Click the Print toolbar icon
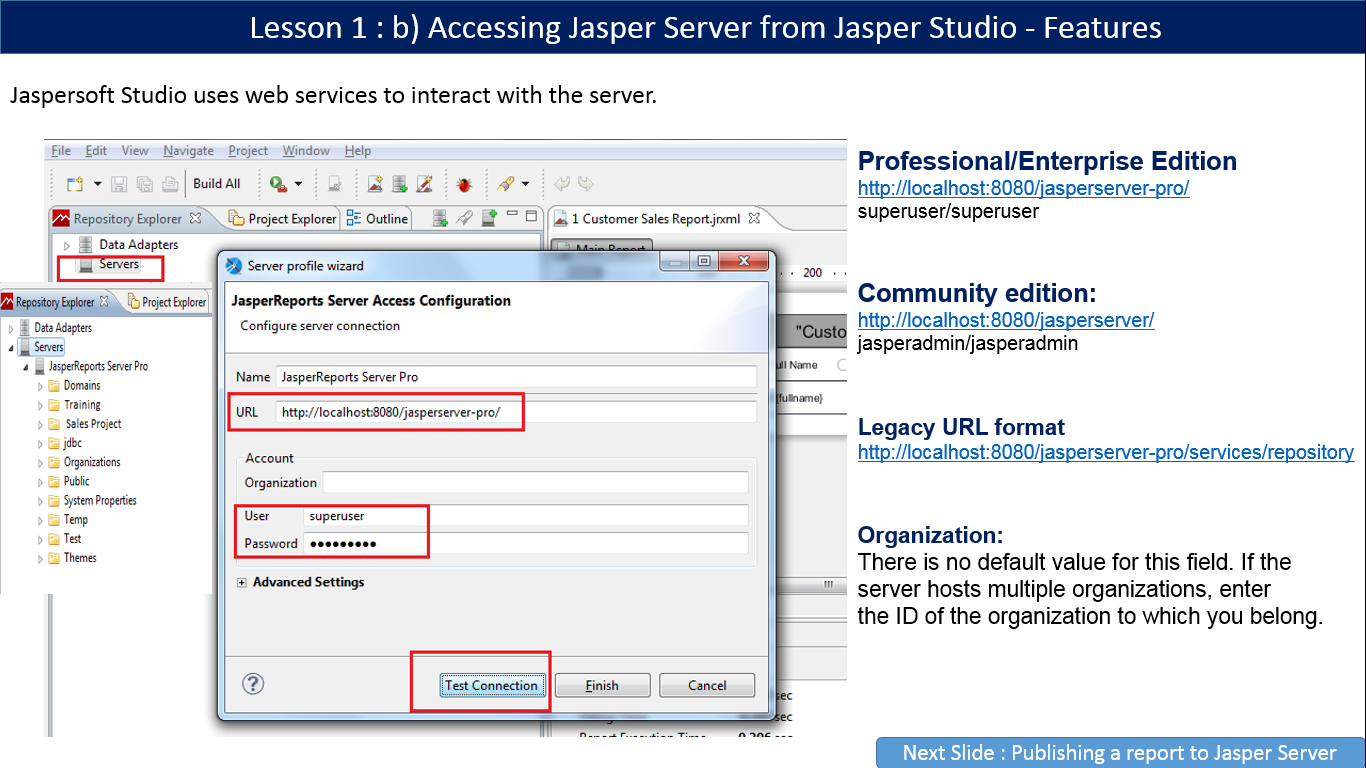Image resolution: width=1366 pixels, height=768 pixels. tap(168, 184)
